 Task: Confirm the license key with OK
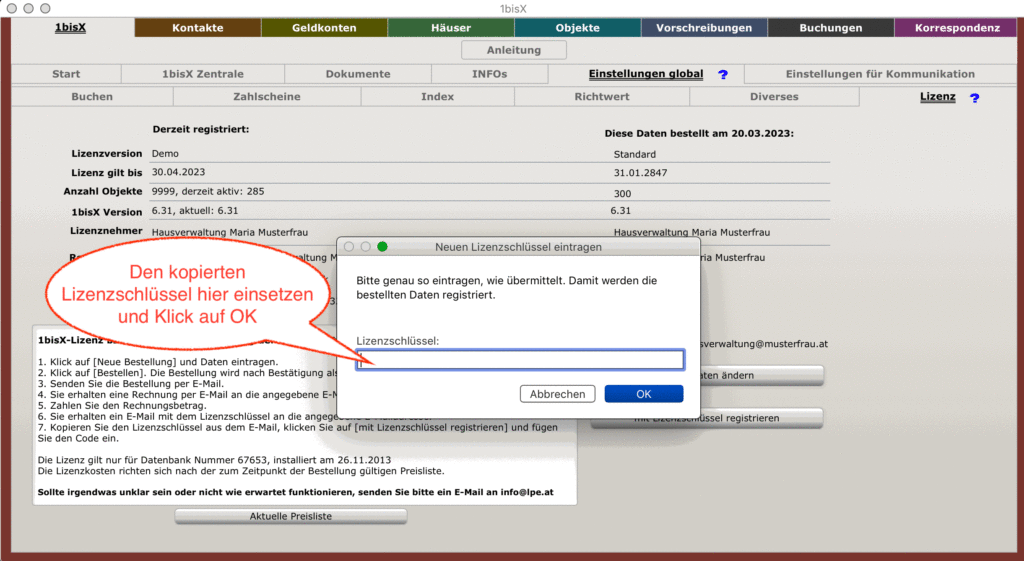coord(643,394)
